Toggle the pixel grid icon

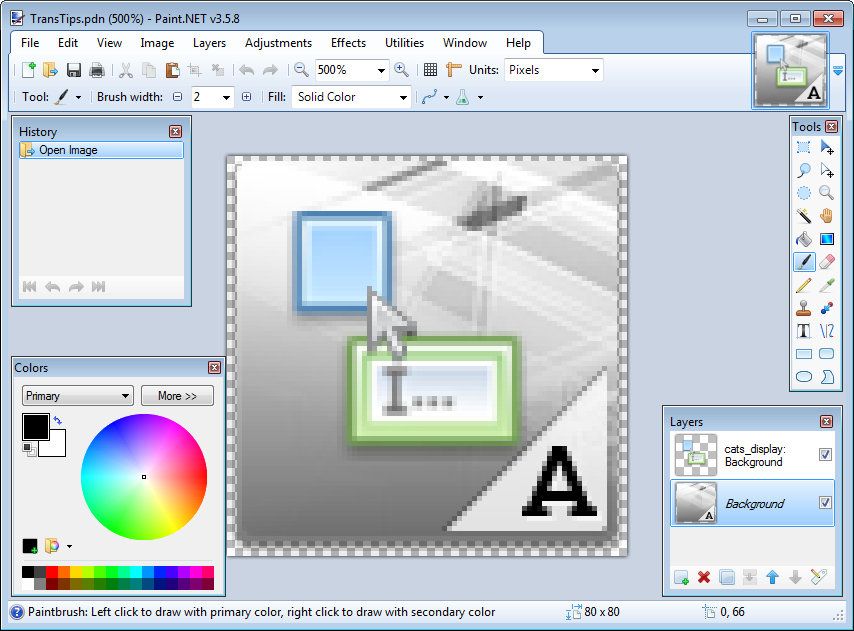coord(430,70)
